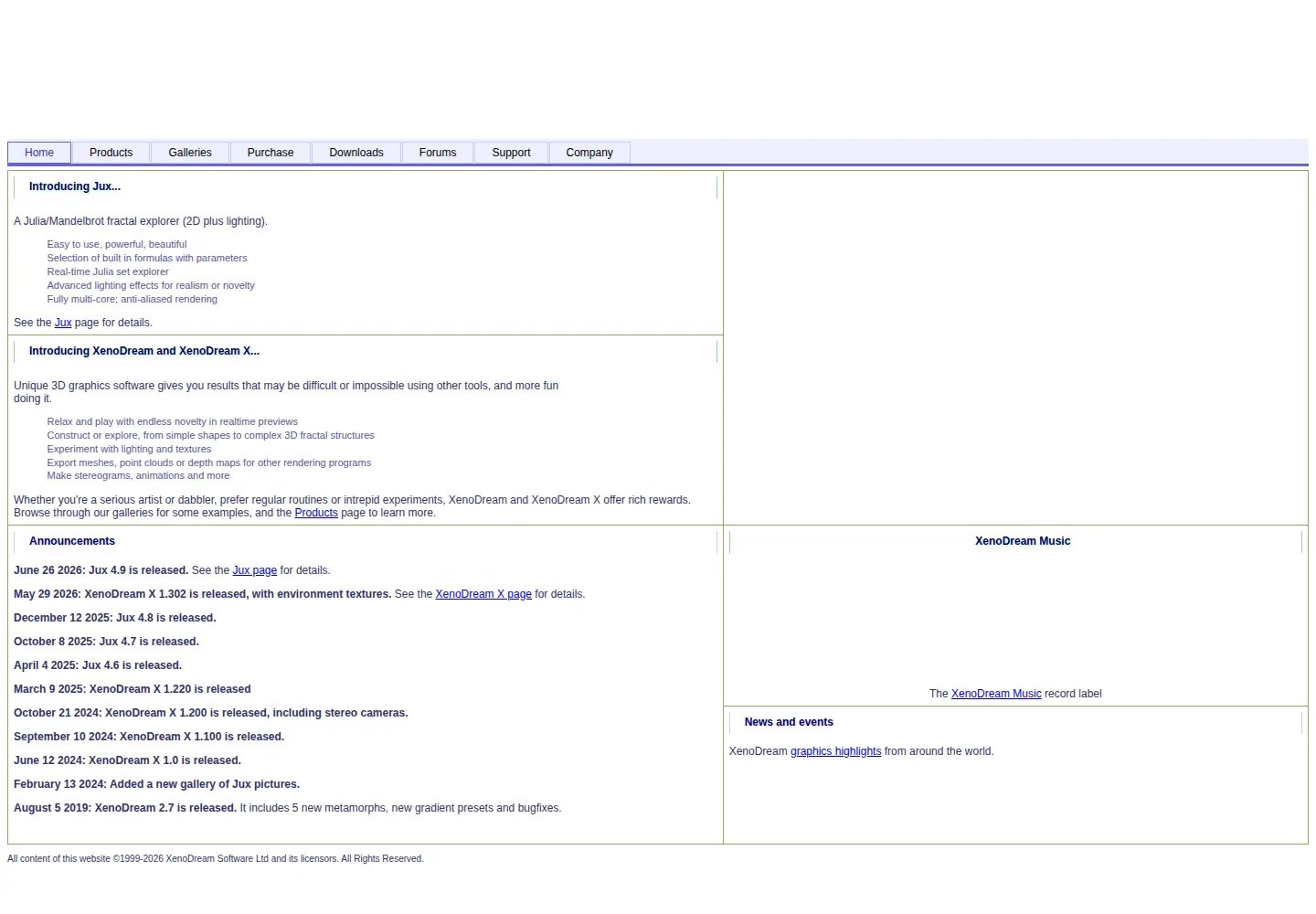The image size is (1316, 914).
Task: Select the Company tab
Action: (x=589, y=153)
